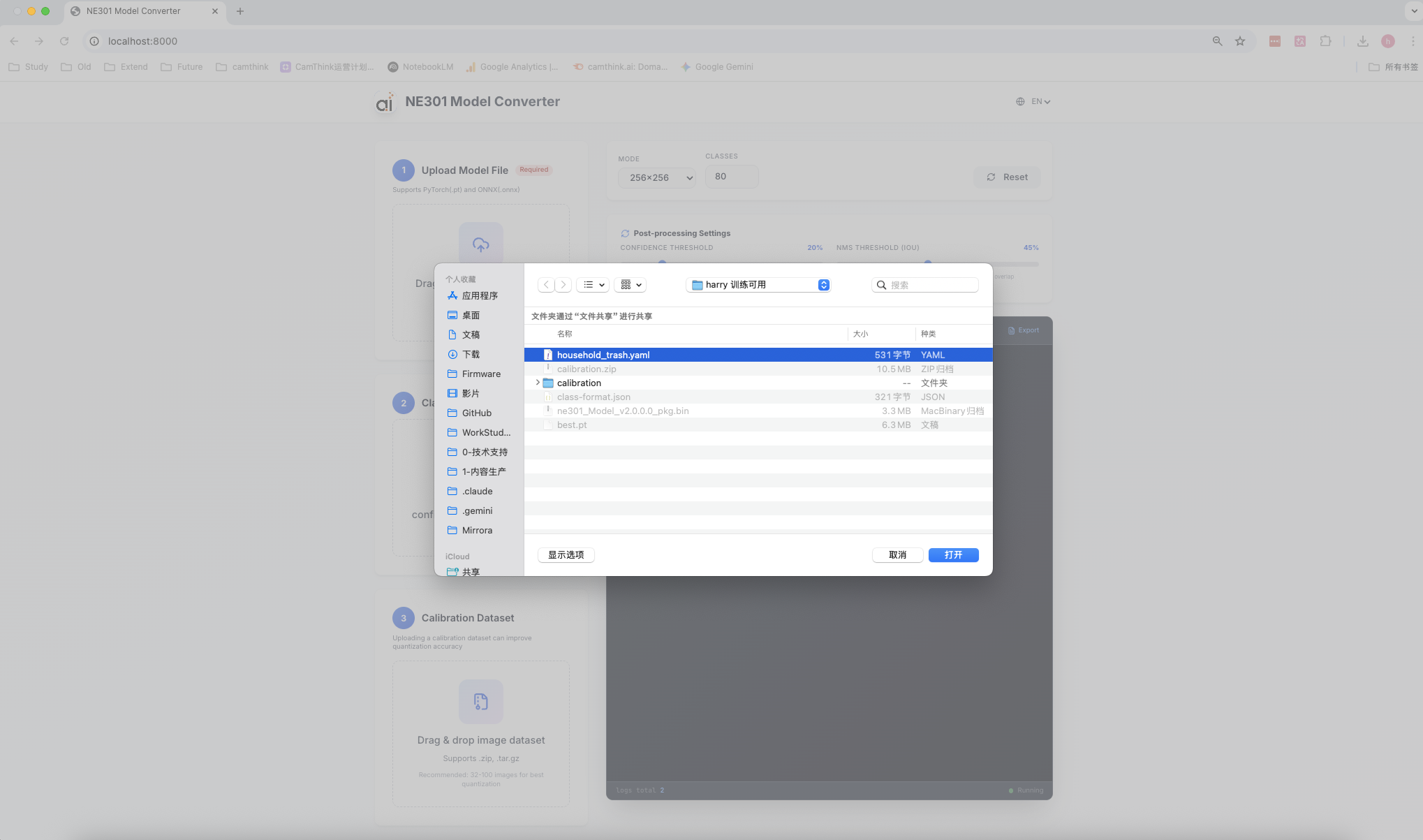Select the NE301 Model Converter browser tab
Image resolution: width=1423 pixels, height=840 pixels.
pyautogui.click(x=133, y=11)
